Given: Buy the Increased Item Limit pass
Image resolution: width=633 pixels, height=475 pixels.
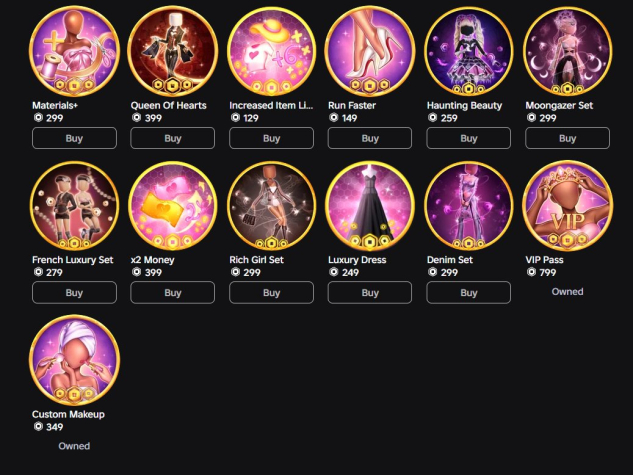Looking at the screenshot, I should pos(271,138).
